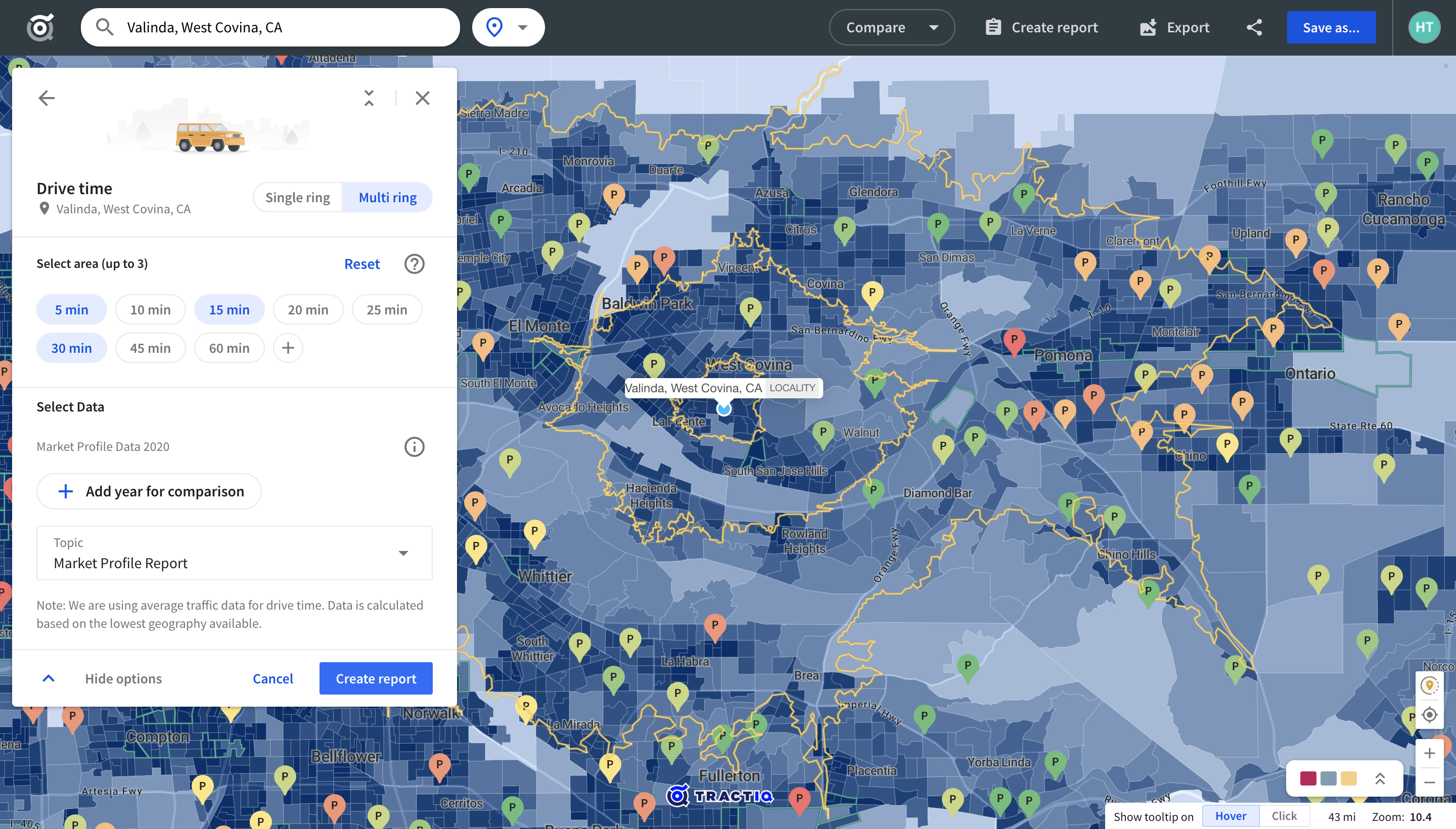Click the blue Create report button
The width and height of the screenshot is (1456, 829).
(376, 679)
